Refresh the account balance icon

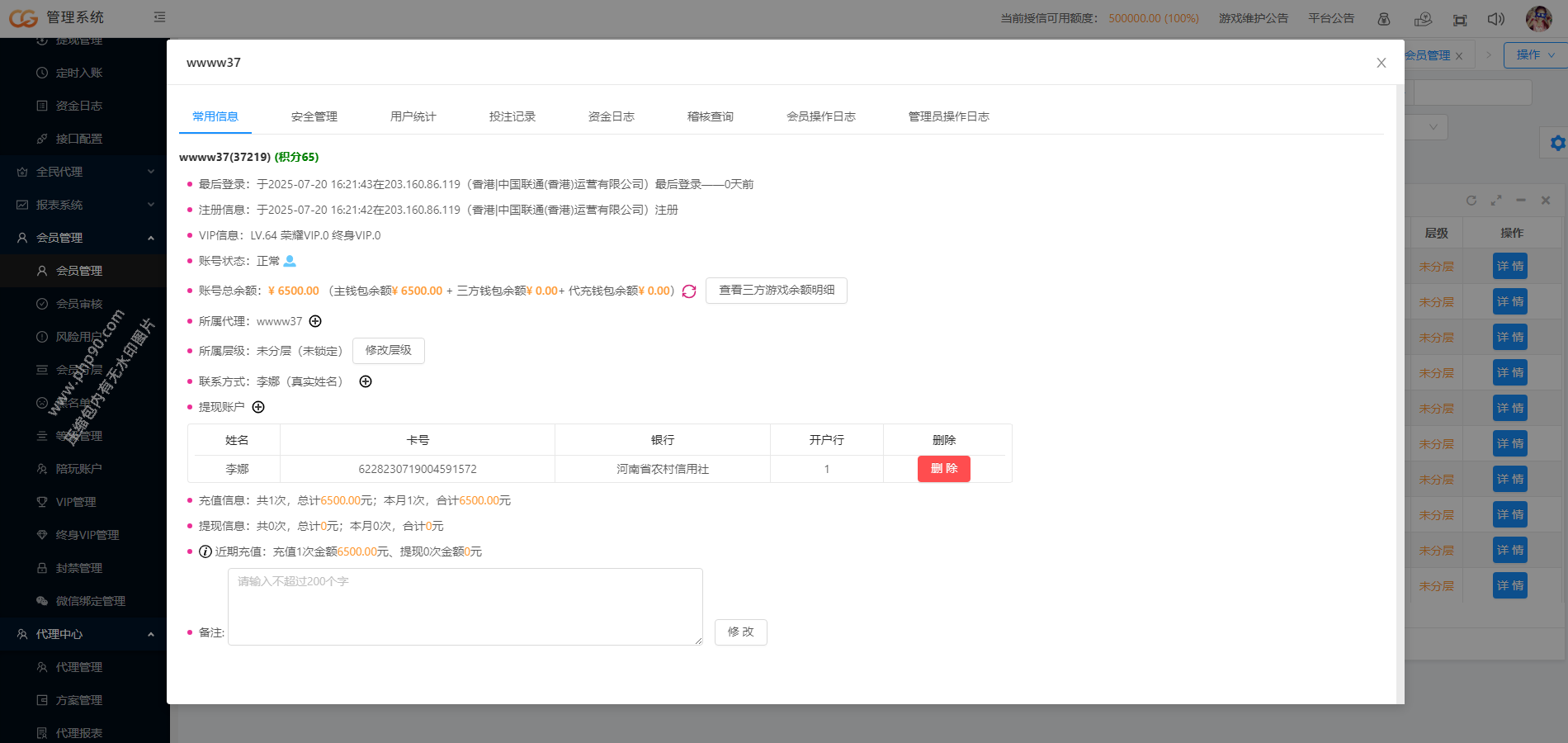click(x=689, y=291)
